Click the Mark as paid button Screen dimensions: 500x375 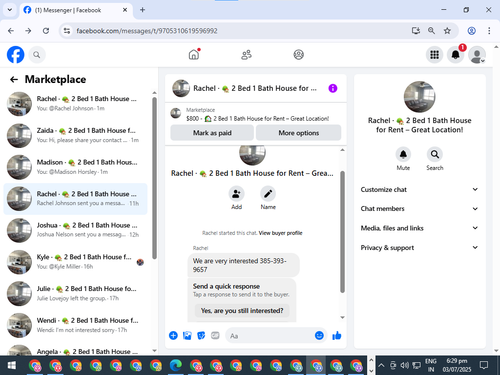coord(212,133)
